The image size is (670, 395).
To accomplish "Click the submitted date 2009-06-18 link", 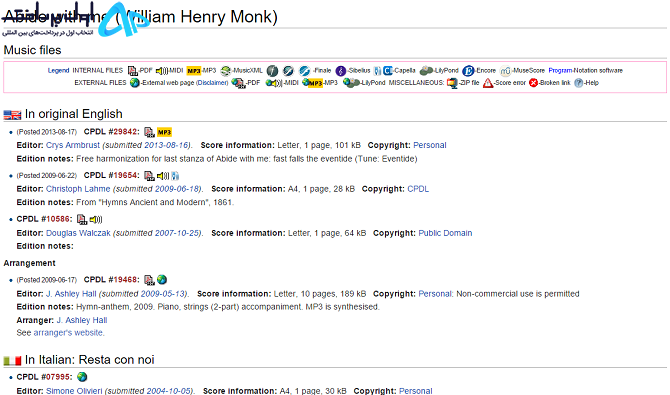I will point(177,189).
